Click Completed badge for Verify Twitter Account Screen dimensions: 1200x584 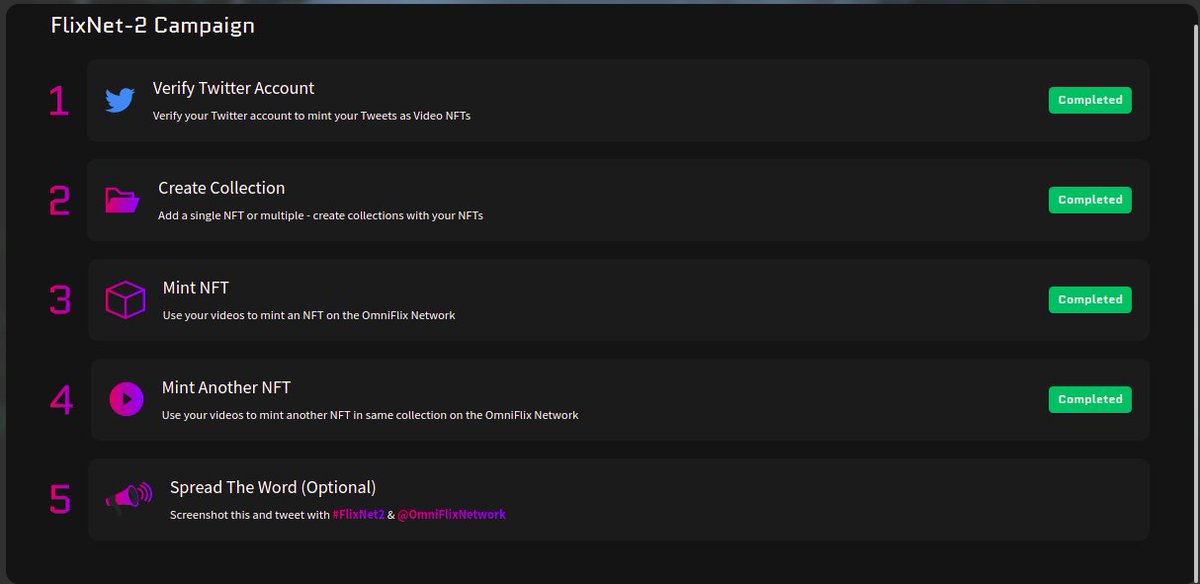pyautogui.click(x=1090, y=100)
